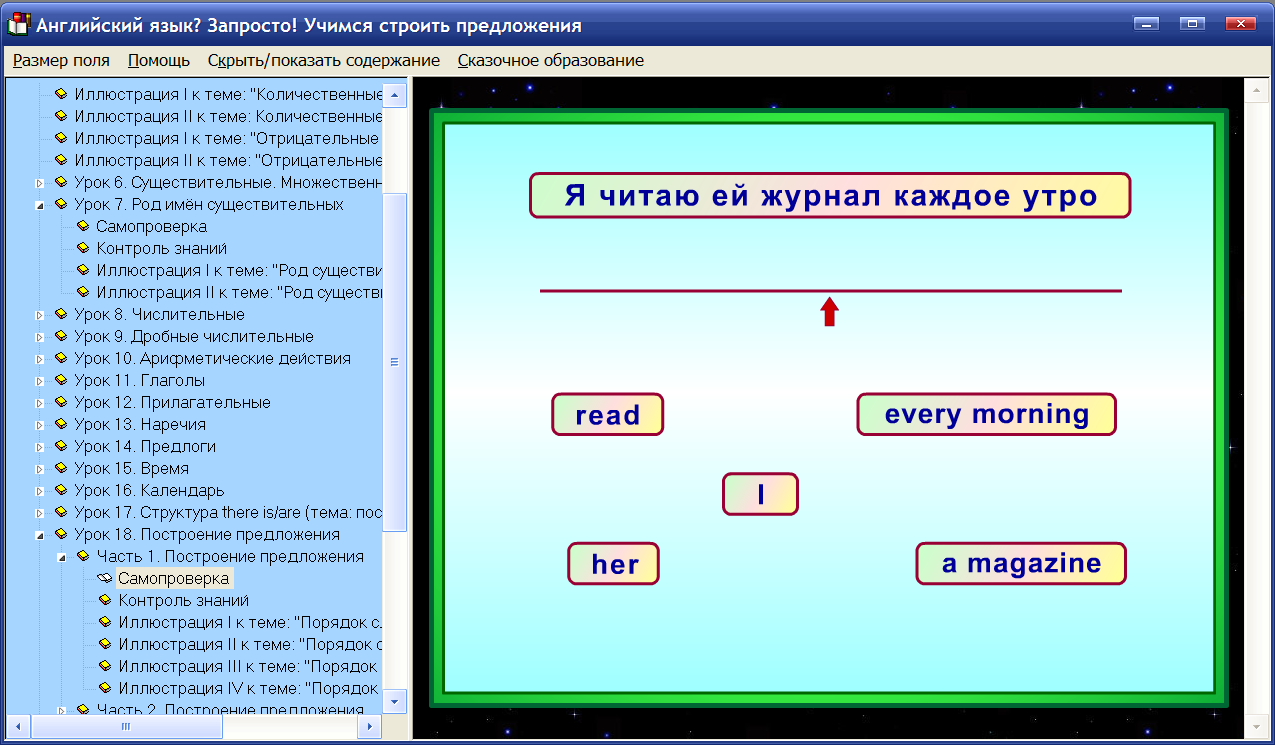The width and height of the screenshot is (1275, 745).
Task: Collapse "Урок 7. Род имён существительных" node
Action: [39, 204]
